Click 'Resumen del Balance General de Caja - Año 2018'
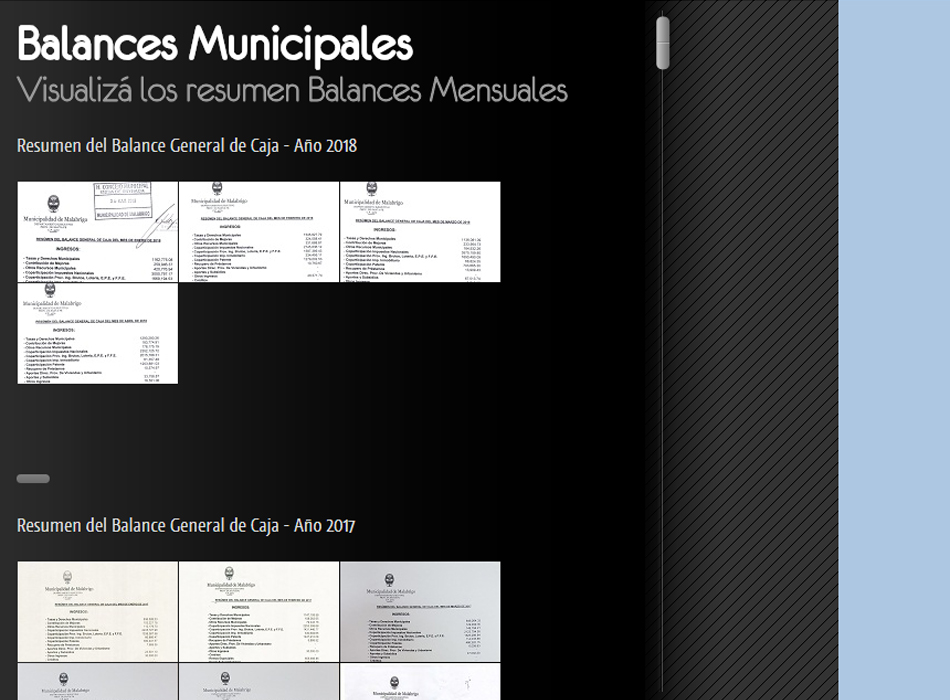 [187, 145]
